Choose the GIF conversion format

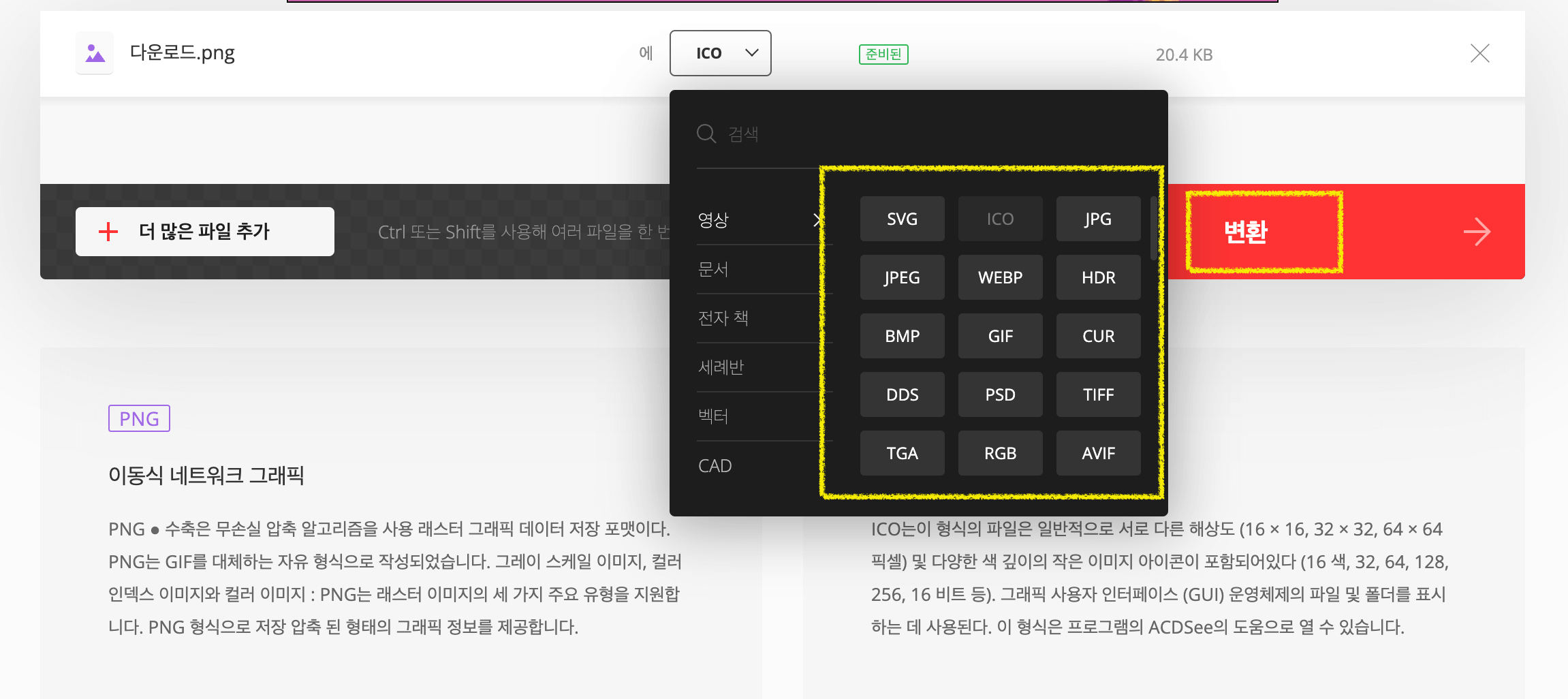(1000, 336)
